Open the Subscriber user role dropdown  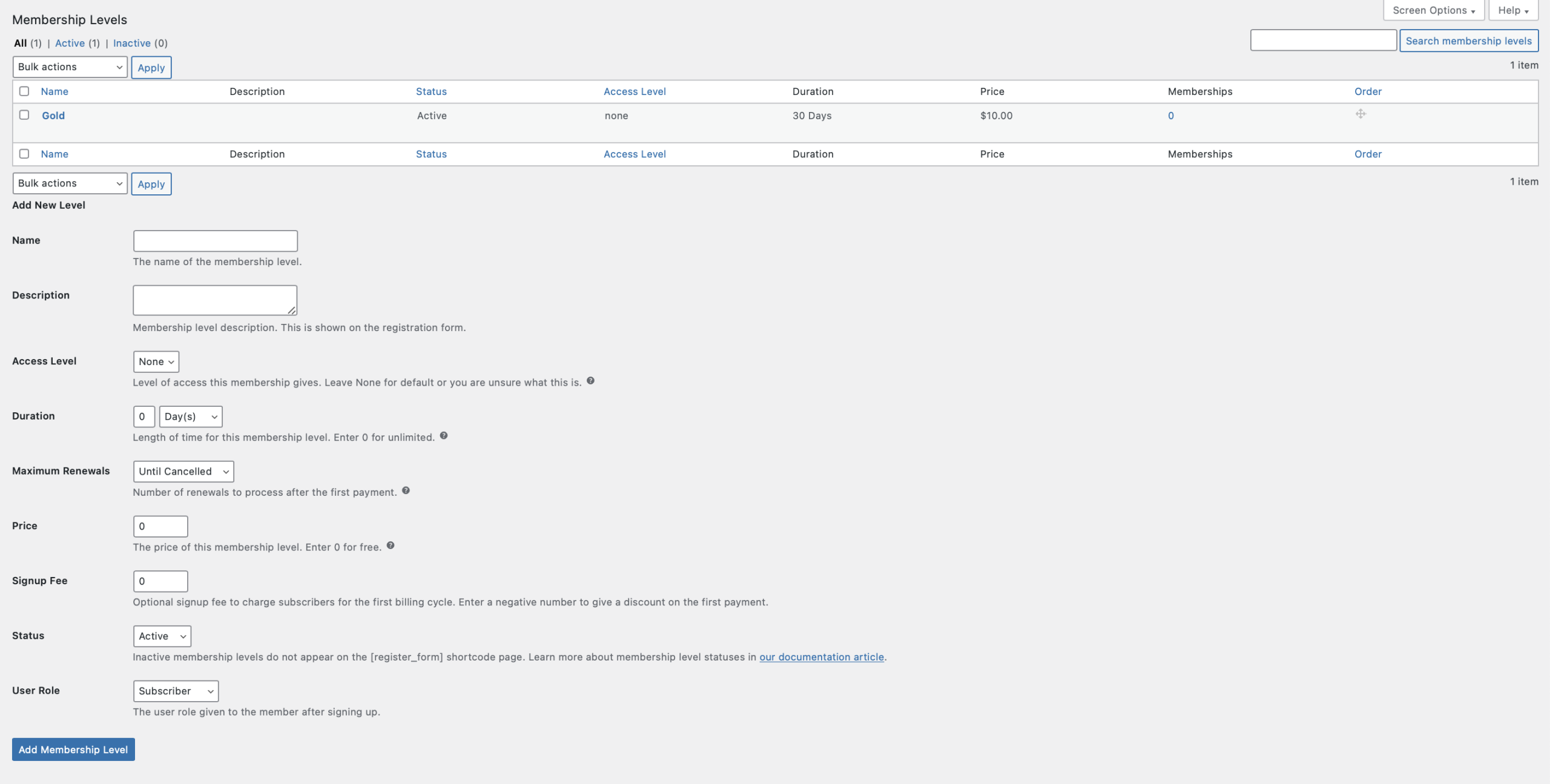tap(176, 691)
